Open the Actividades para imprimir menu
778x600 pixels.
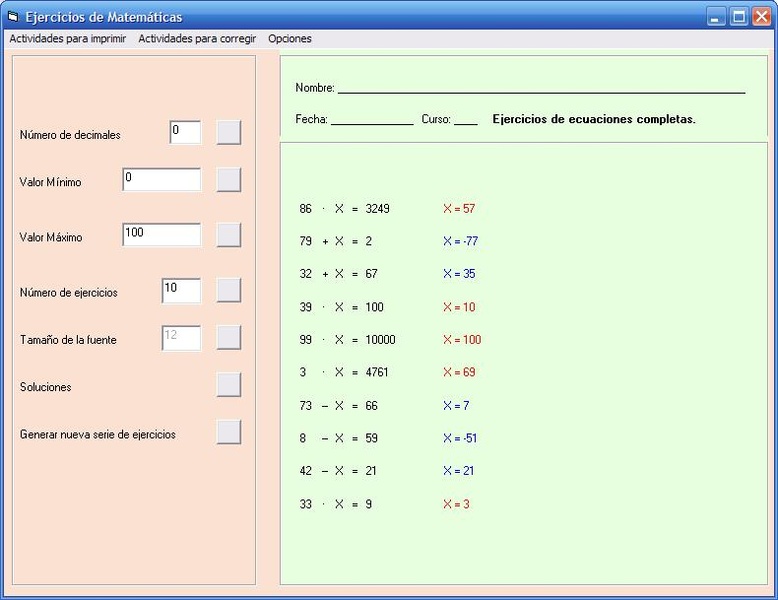pyautogui.click(x=68, y=39)
